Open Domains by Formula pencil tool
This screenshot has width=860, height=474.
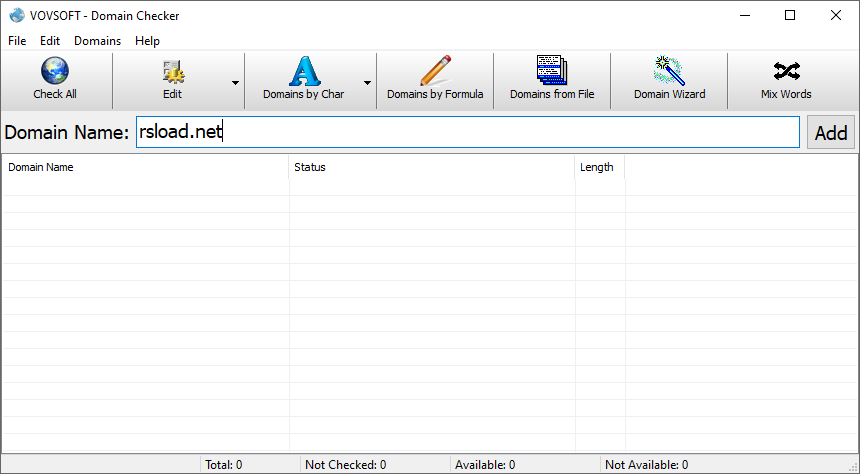coord(435,81)
